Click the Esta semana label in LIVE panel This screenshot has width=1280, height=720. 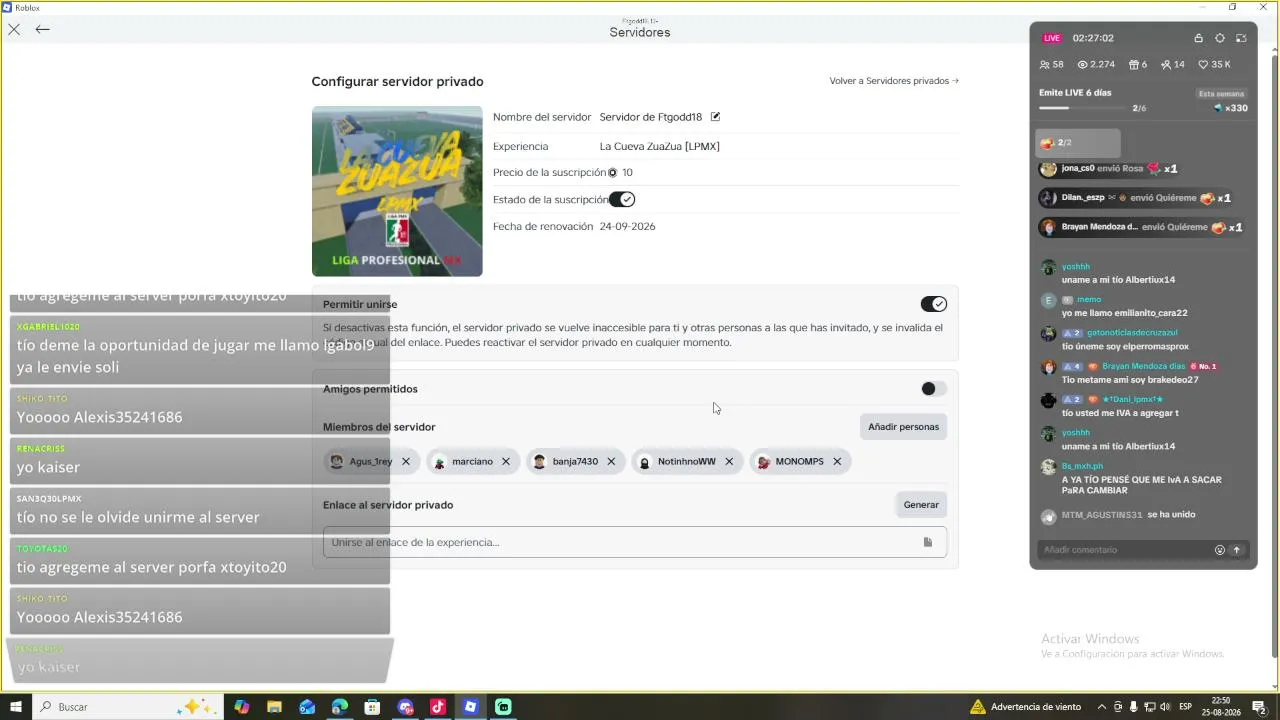tap(1221, 94)
